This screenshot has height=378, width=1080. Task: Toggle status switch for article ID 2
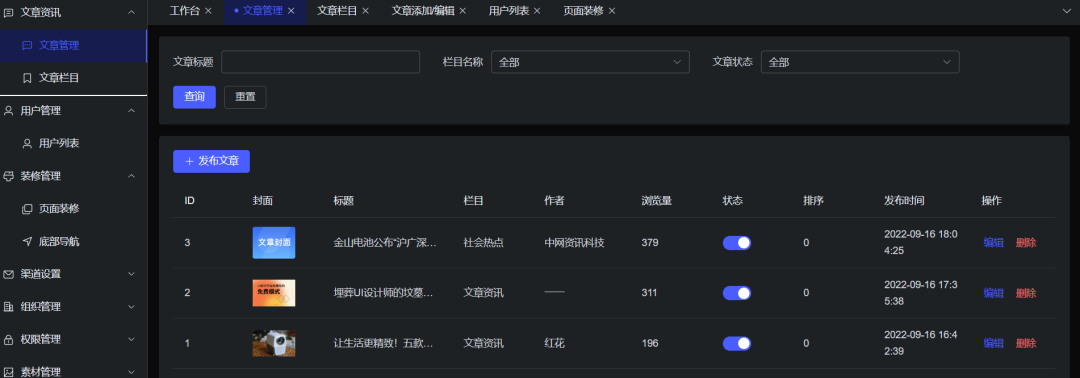pyautogui.click(x=736, y=293)
